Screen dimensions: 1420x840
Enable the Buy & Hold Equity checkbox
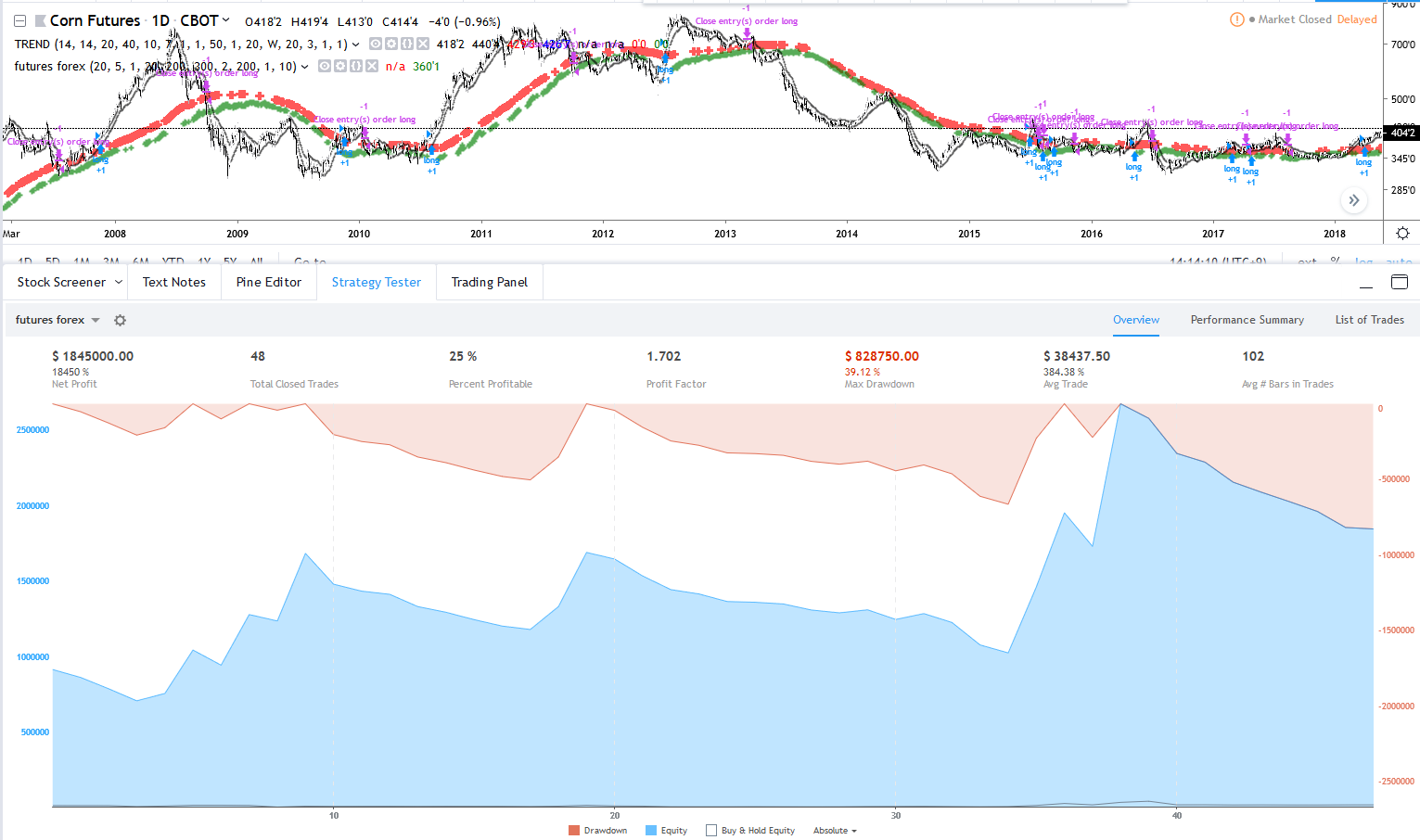click(x=711, y=831)
